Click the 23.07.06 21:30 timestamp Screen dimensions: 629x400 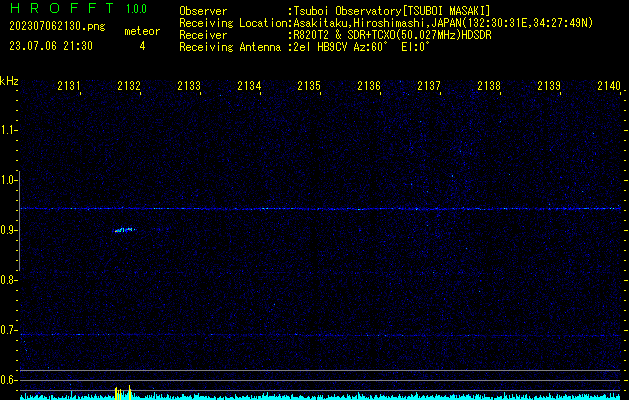[x=50, y=46]
